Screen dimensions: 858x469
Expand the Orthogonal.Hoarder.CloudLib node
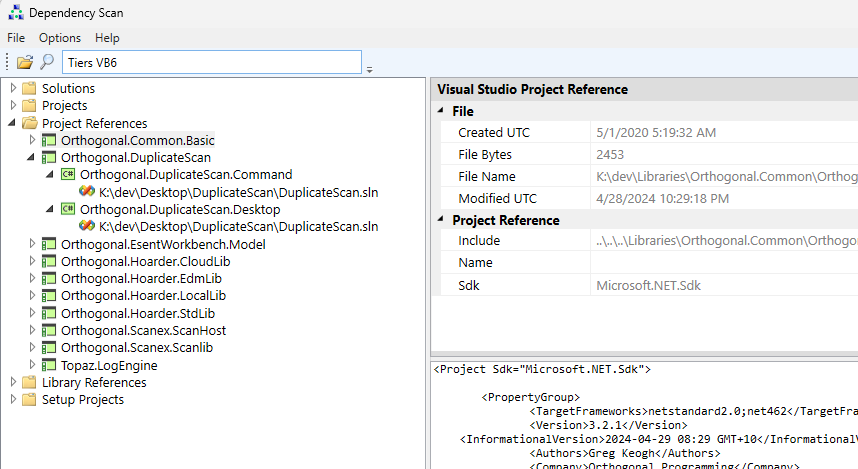point(32,261)
